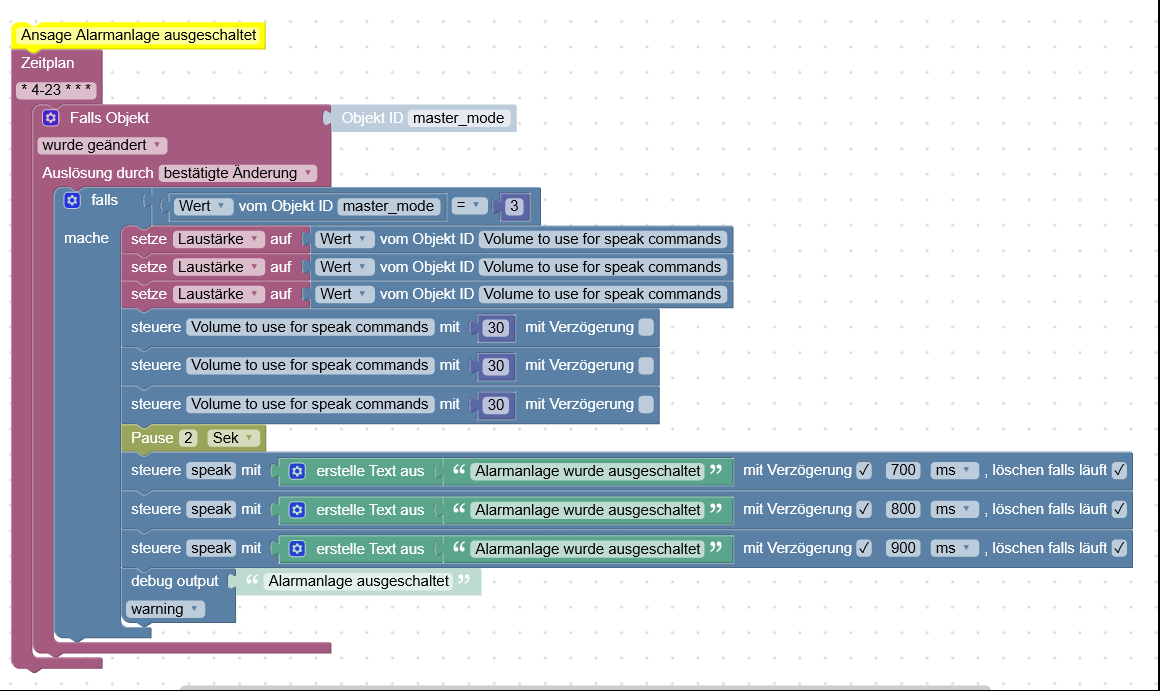Toggle mit Verzögerung checkbox on third Volume steuere row
Viewport: 1160px width, 691px height.
click(646, 404)
